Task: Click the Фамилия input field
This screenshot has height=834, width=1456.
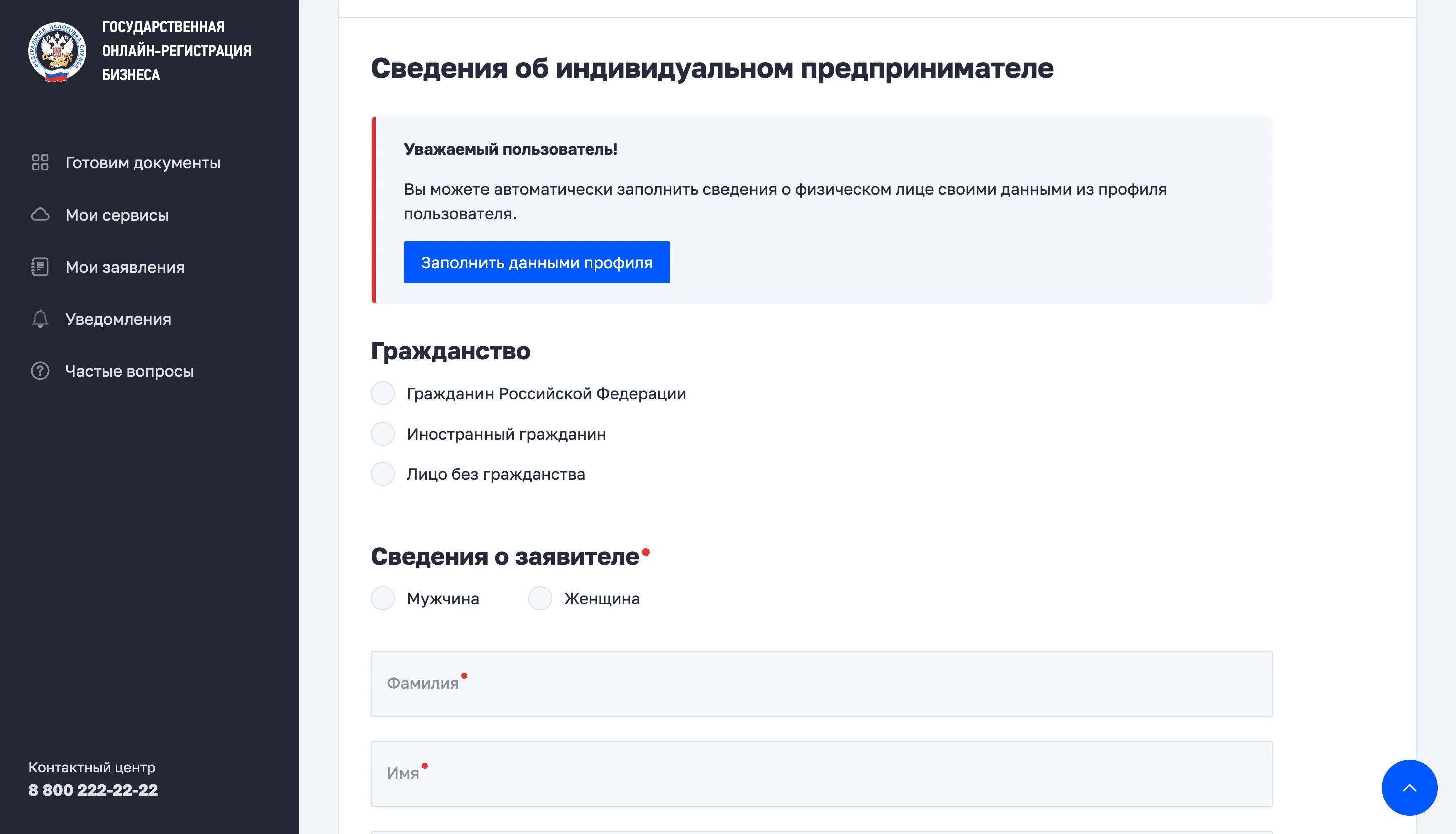Action: point(765,683)
